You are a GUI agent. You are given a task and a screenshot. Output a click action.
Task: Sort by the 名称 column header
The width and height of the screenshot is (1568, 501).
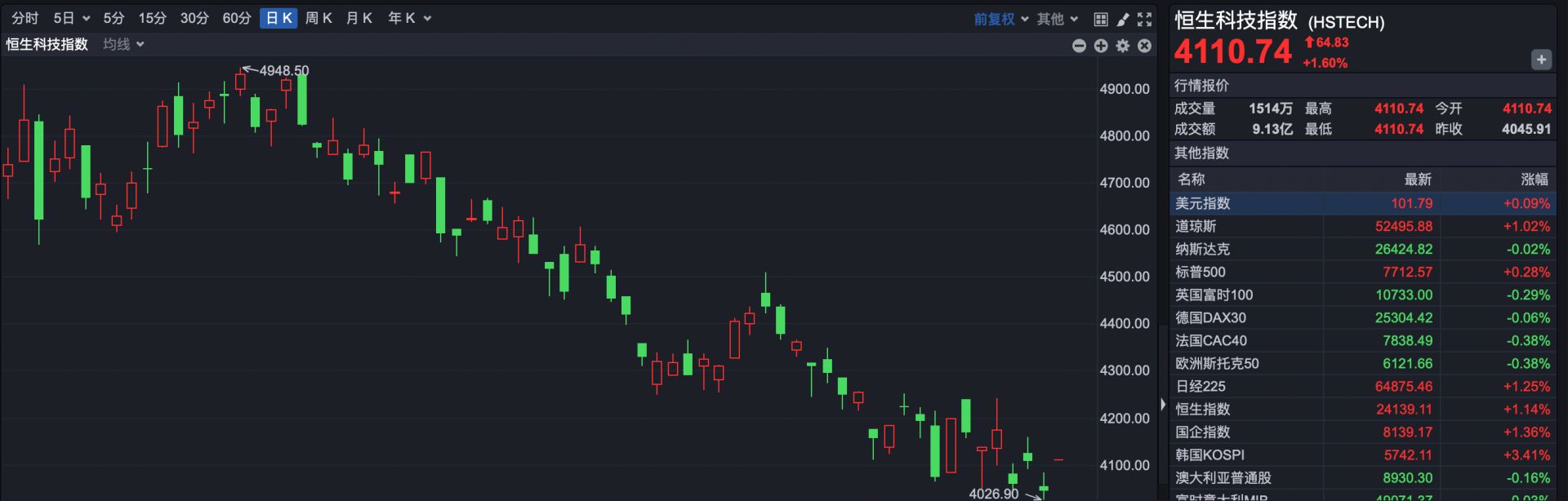tap(1192, 180)
